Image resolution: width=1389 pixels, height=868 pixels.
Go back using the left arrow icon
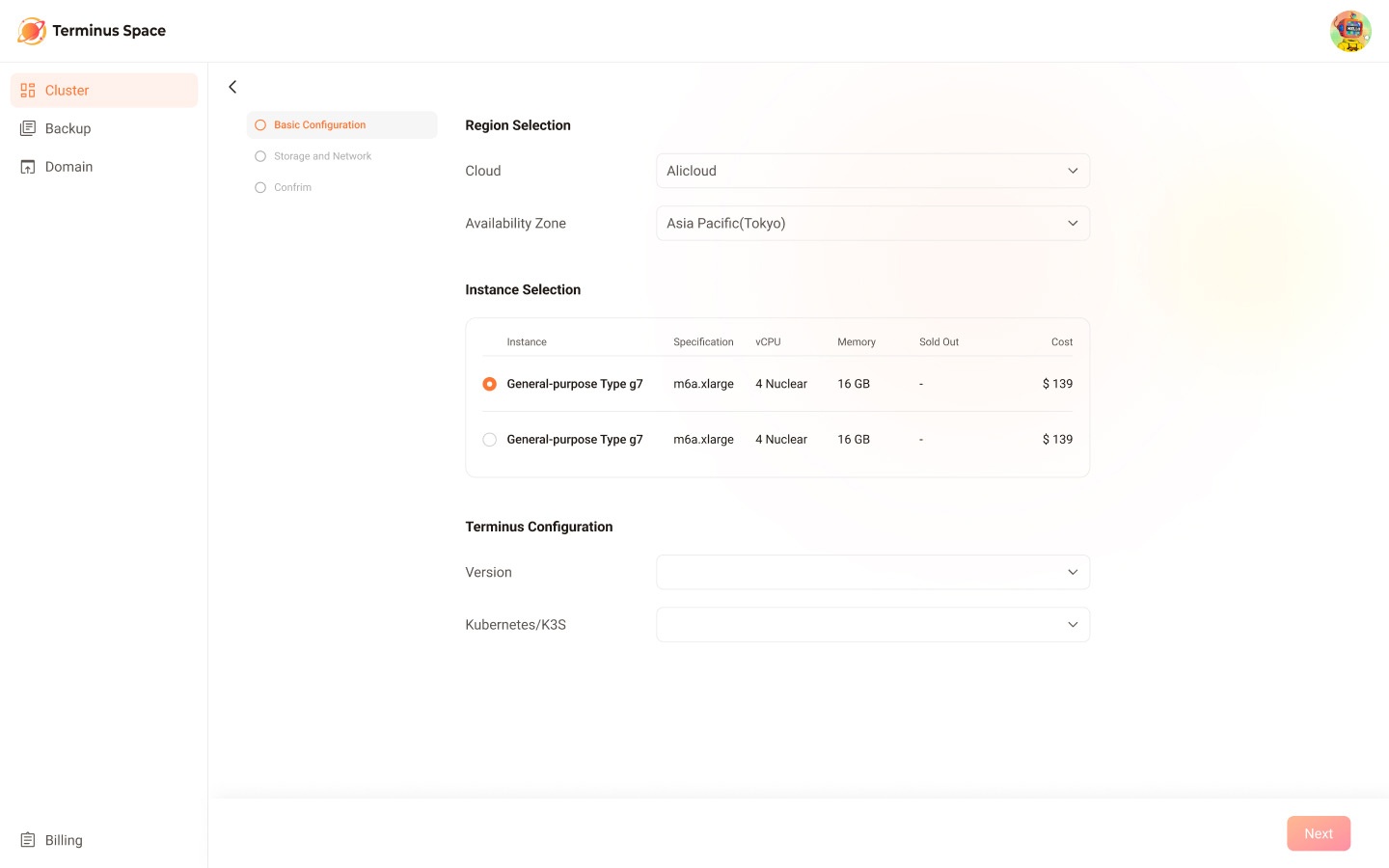tap(232, 87)
